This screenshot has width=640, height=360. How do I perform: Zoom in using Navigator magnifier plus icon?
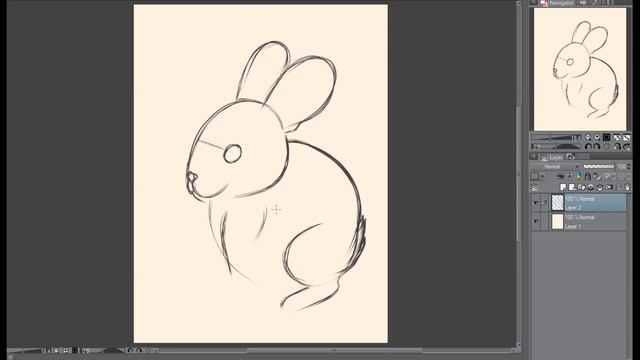click(597, 137)
